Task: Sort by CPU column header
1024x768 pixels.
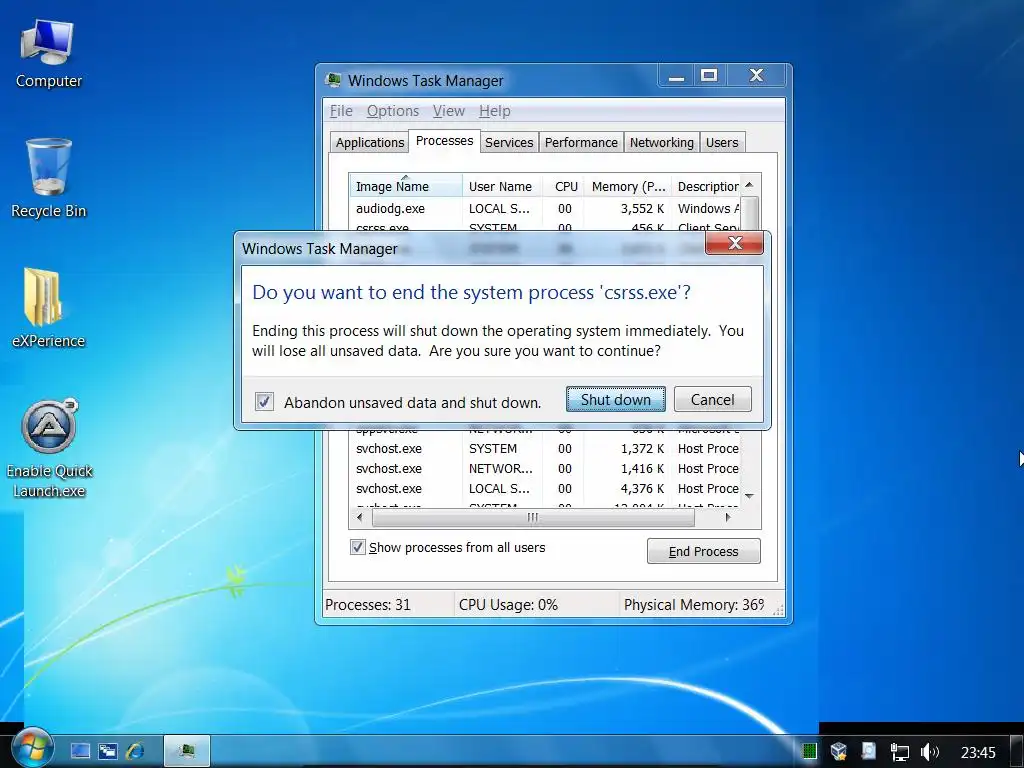Action: pos(563,186)
